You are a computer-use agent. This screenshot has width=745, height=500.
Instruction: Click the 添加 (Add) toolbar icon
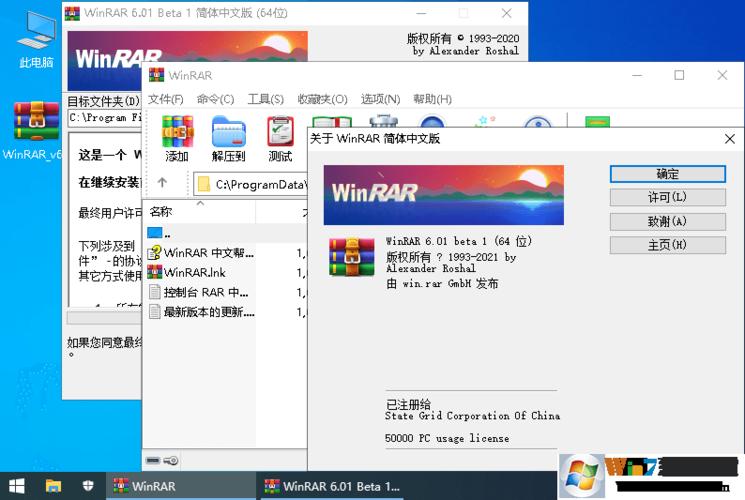(x=177, y=138)
